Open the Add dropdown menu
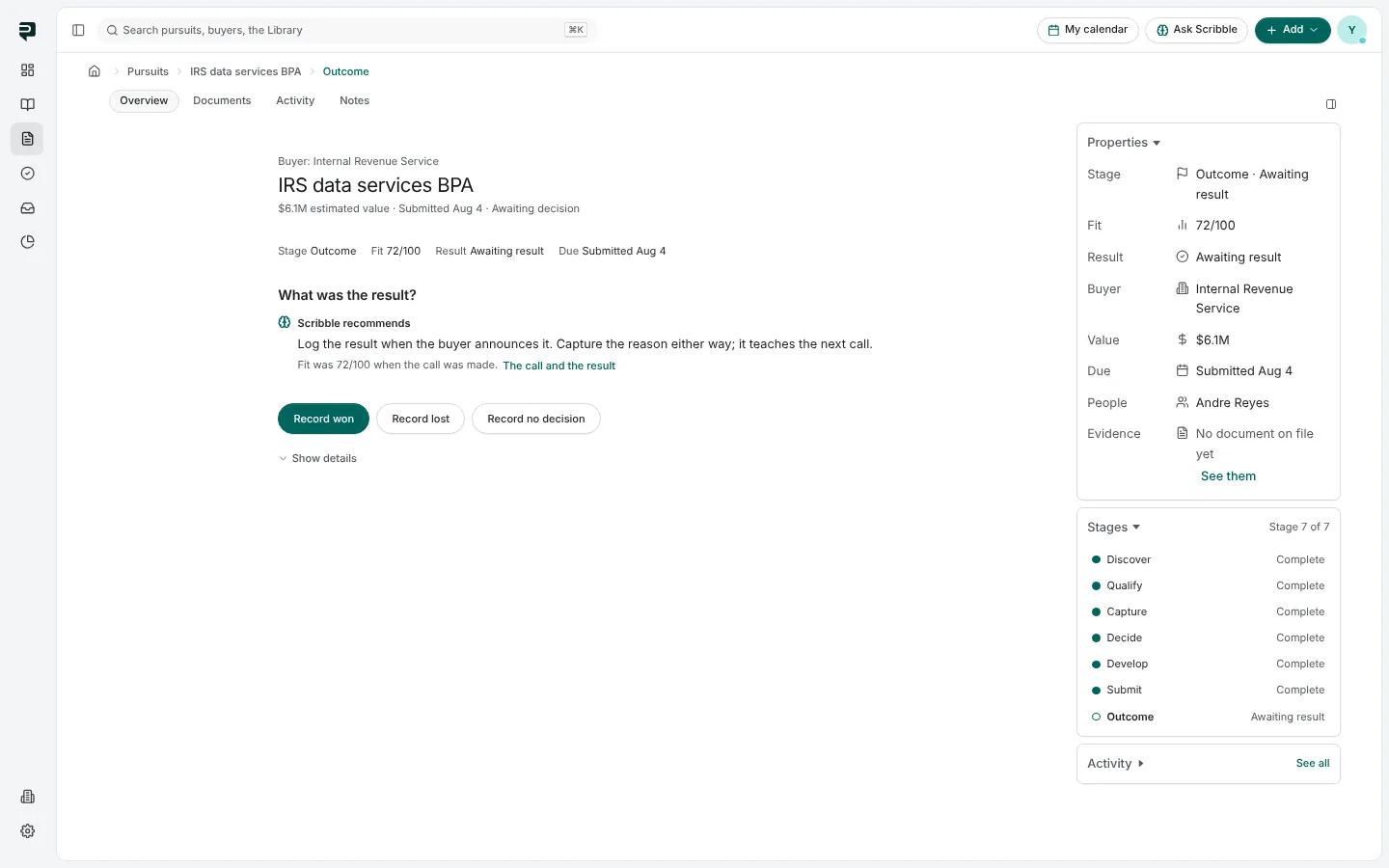 point(1293,30)
